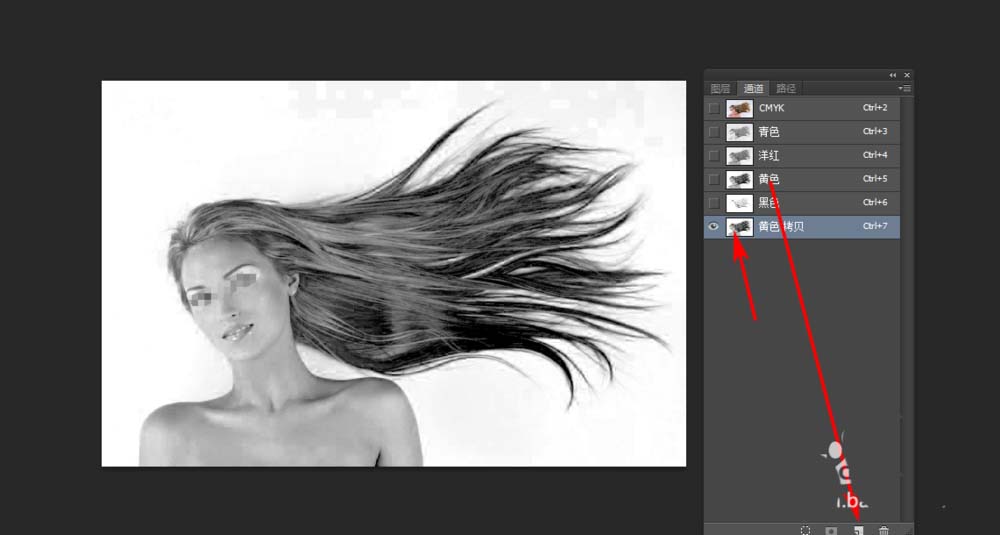Switch to the 图层 tab
Viewport: 1000px width, 535px height.
click(x=721, y=89)
